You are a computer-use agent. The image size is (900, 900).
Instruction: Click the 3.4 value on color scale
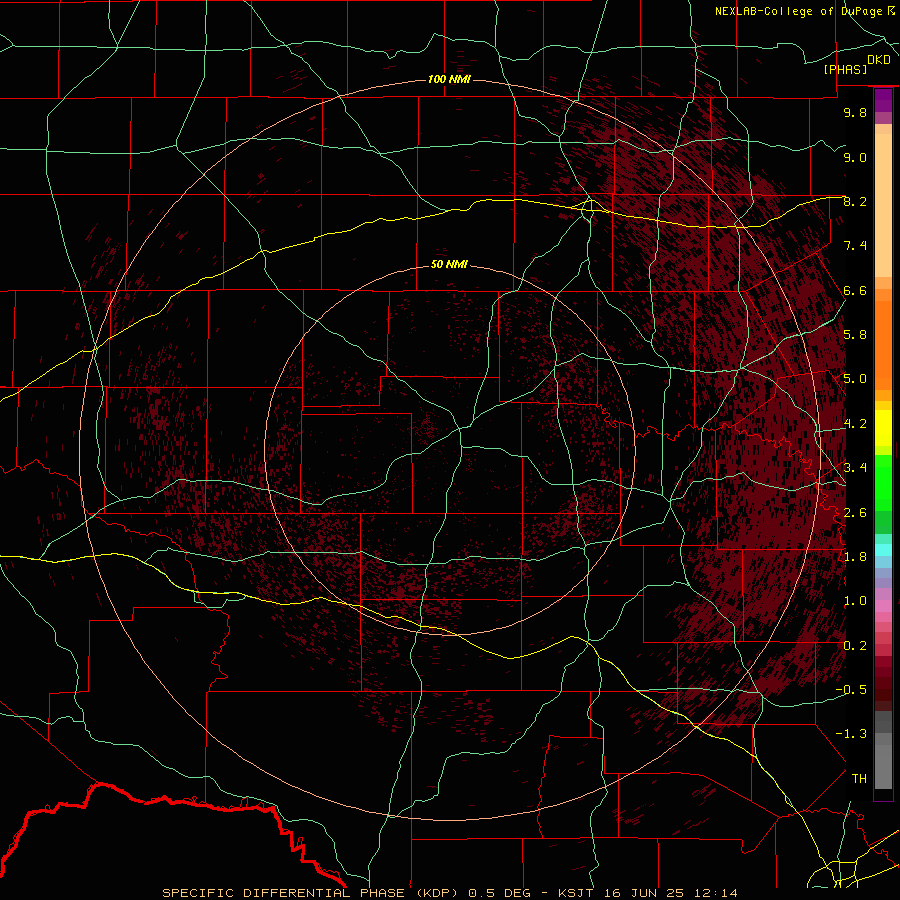pyautogui.click(x=855, y=468)
